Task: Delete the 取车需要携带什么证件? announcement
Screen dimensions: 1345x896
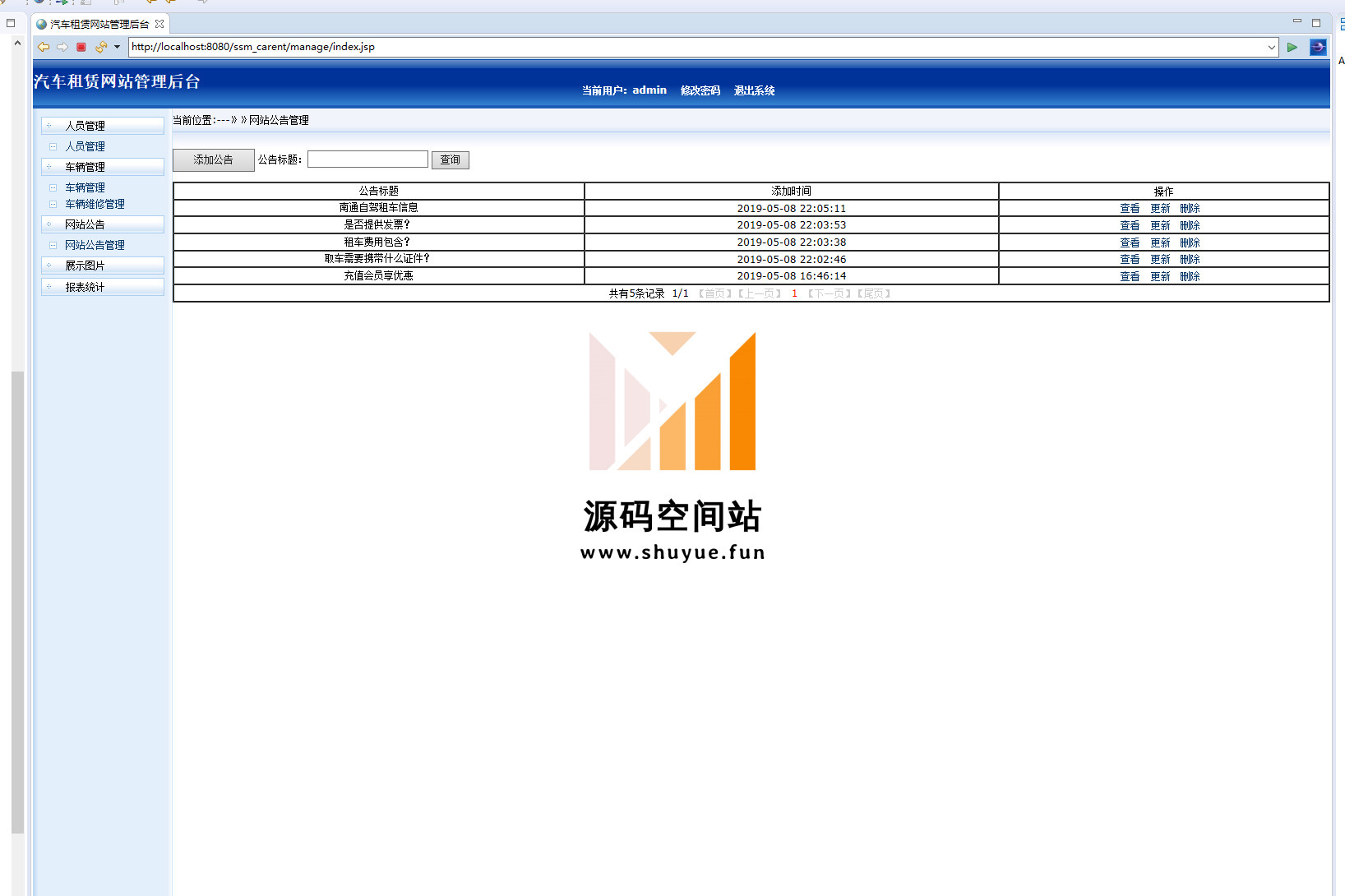Action: coord(1190,259)
